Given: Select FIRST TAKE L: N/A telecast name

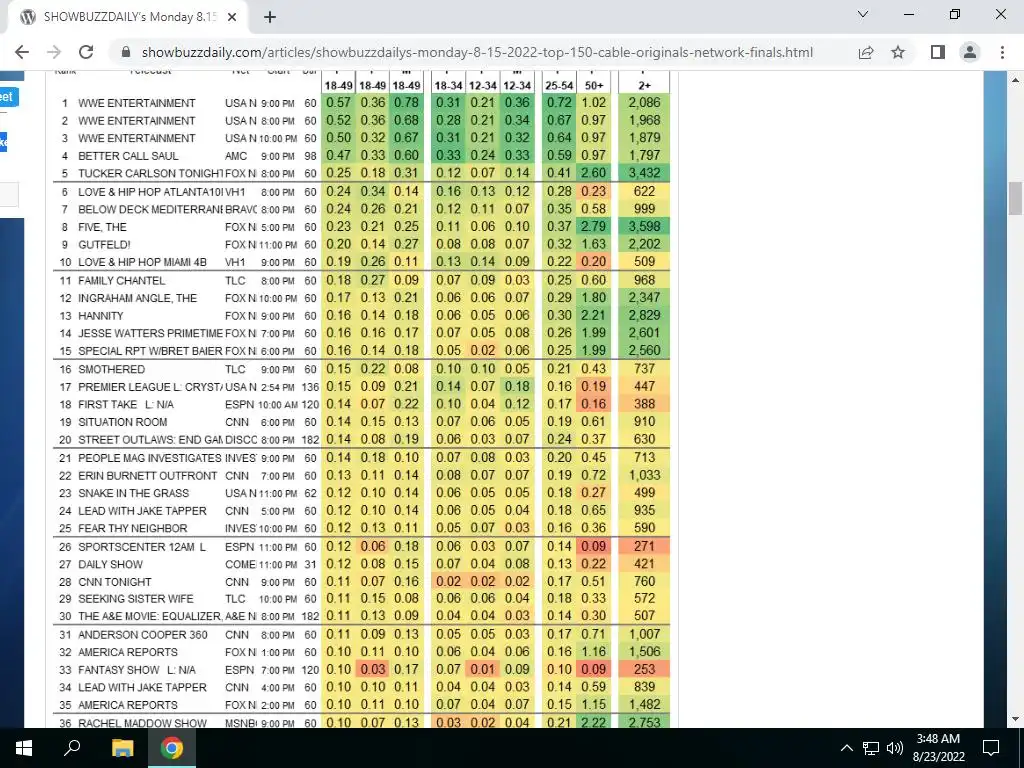Looking at the screenshot, I should 126,405.
